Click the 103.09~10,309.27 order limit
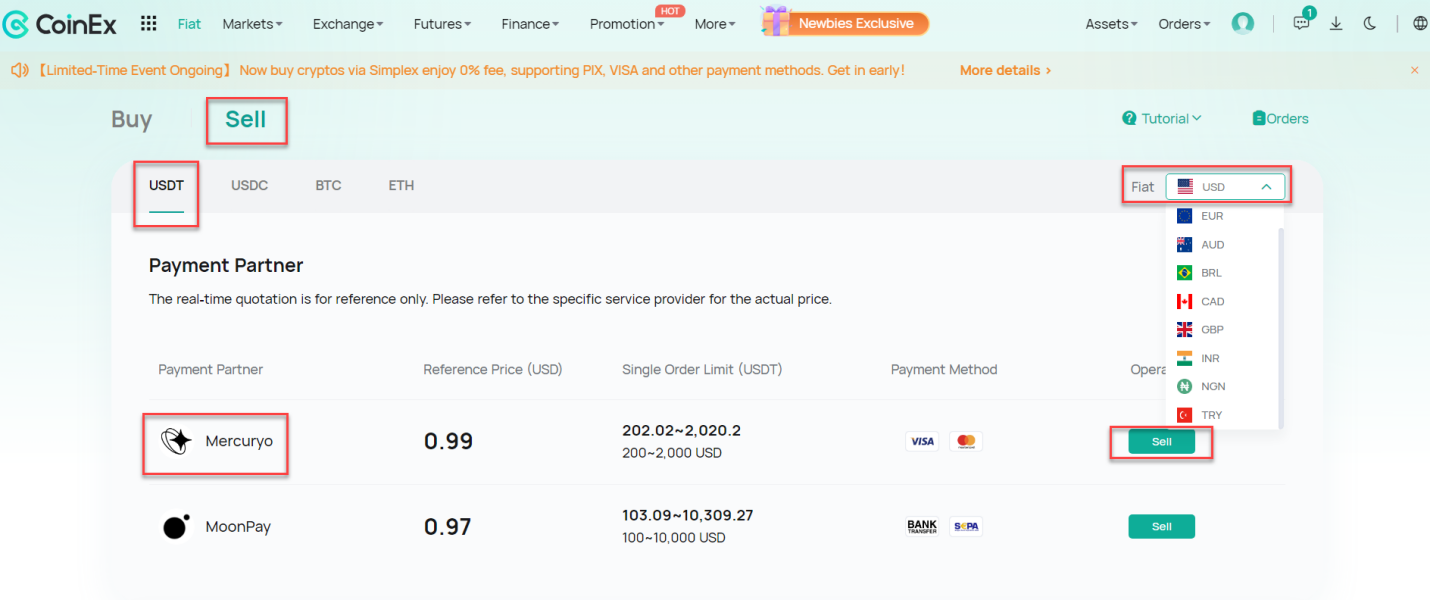This screenshot has height=600, width=1430. click(687, 516)
